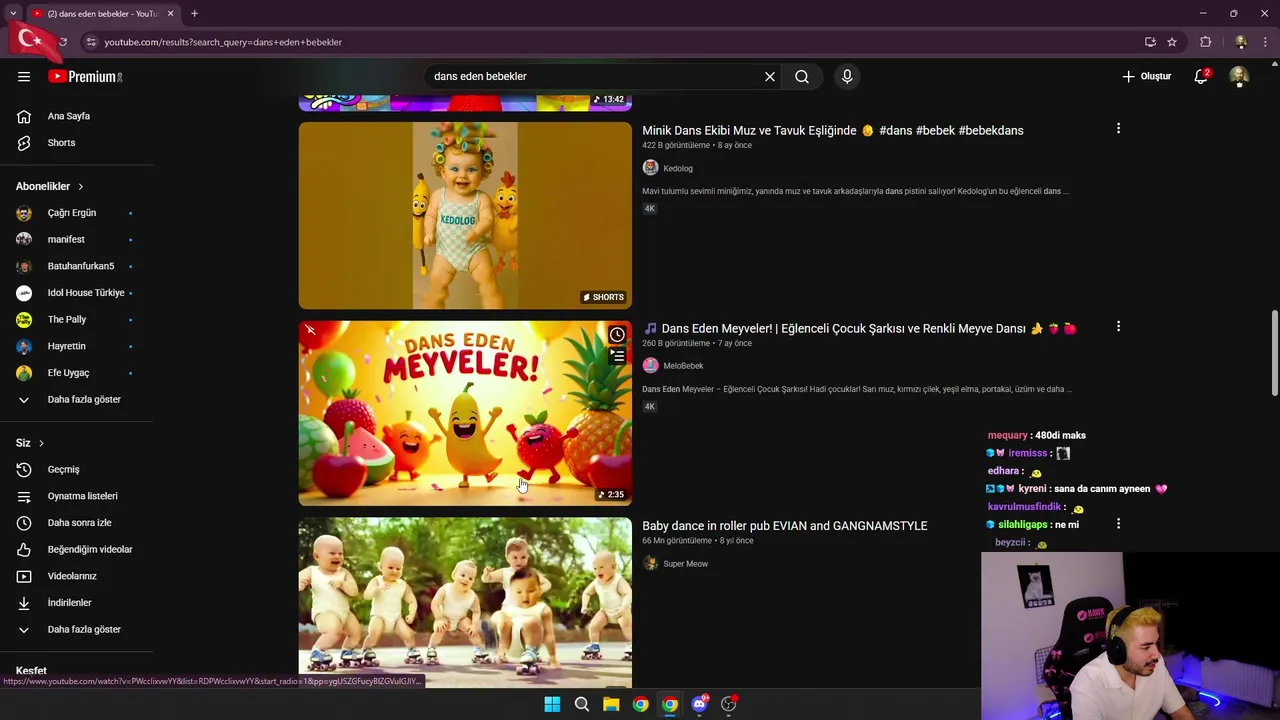This screenshot has height=720, width=1280.
Task: Open the browser extensions puzzle icon
Action: [x=1205, y=42]
